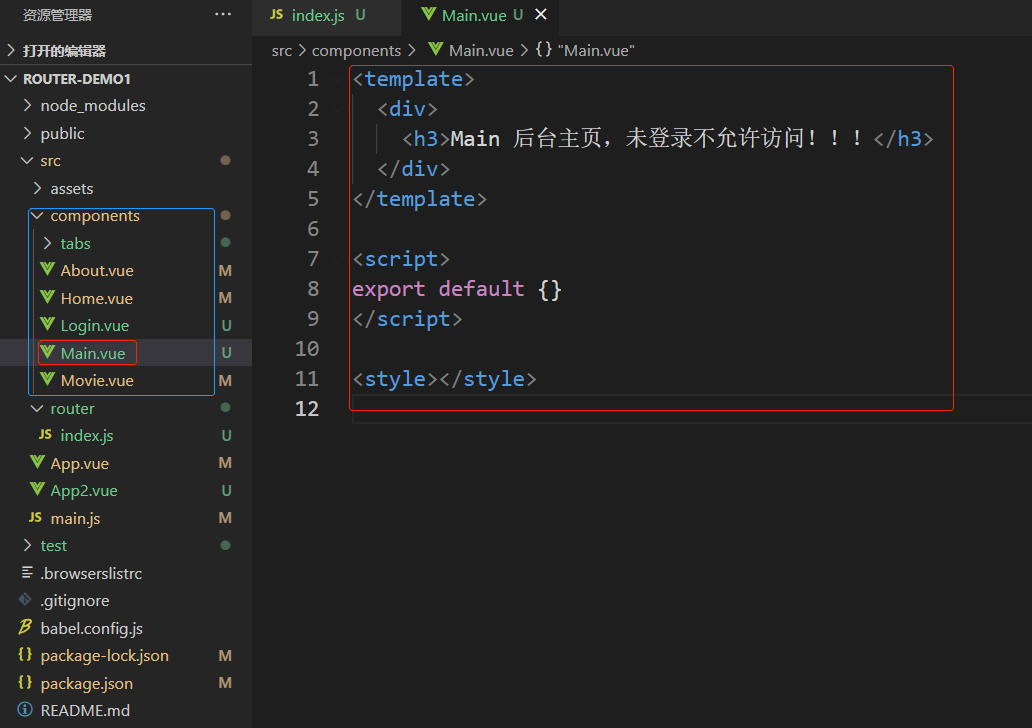The image size is (1032, 728).
Task: Click the JS icon beside main.js
Action: click(x=35, y=518)
